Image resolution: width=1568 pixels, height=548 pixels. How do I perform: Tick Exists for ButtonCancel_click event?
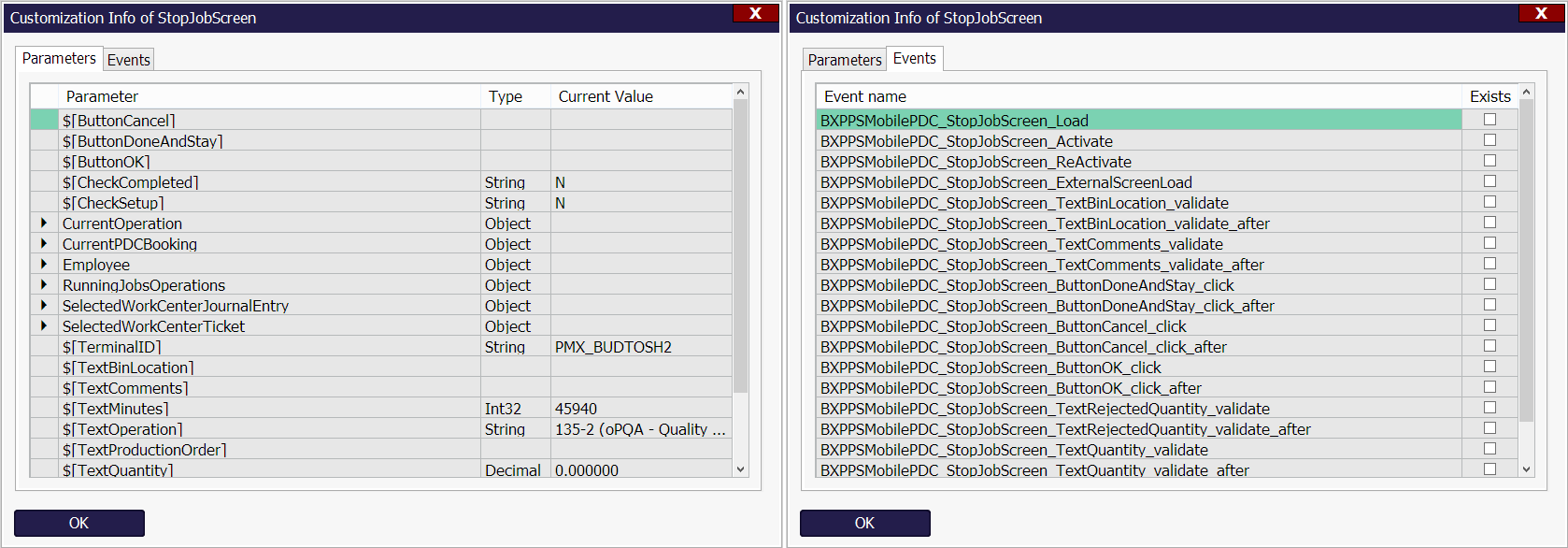pos(1490,325)
